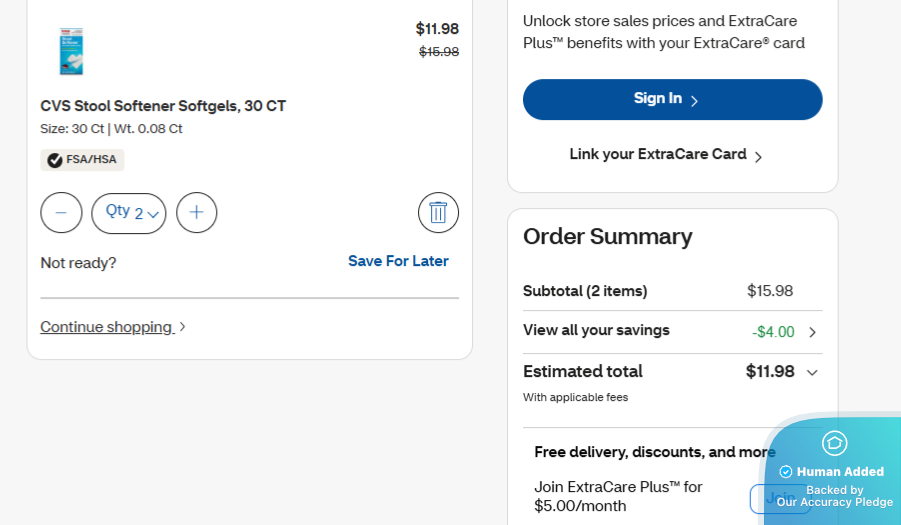Increase quantity with the plus button
This screenshot has width=901, height=525.
coord(196,213)
